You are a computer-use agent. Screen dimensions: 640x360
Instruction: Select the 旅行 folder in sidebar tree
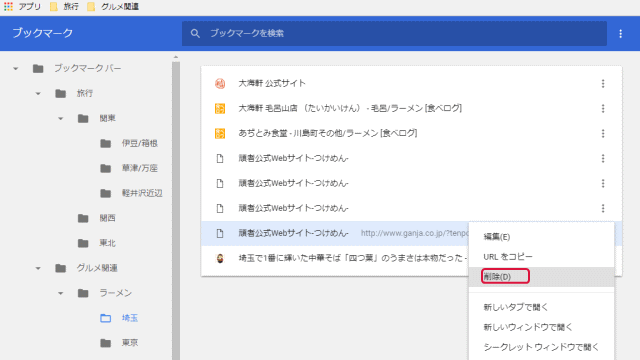[85, 93]
